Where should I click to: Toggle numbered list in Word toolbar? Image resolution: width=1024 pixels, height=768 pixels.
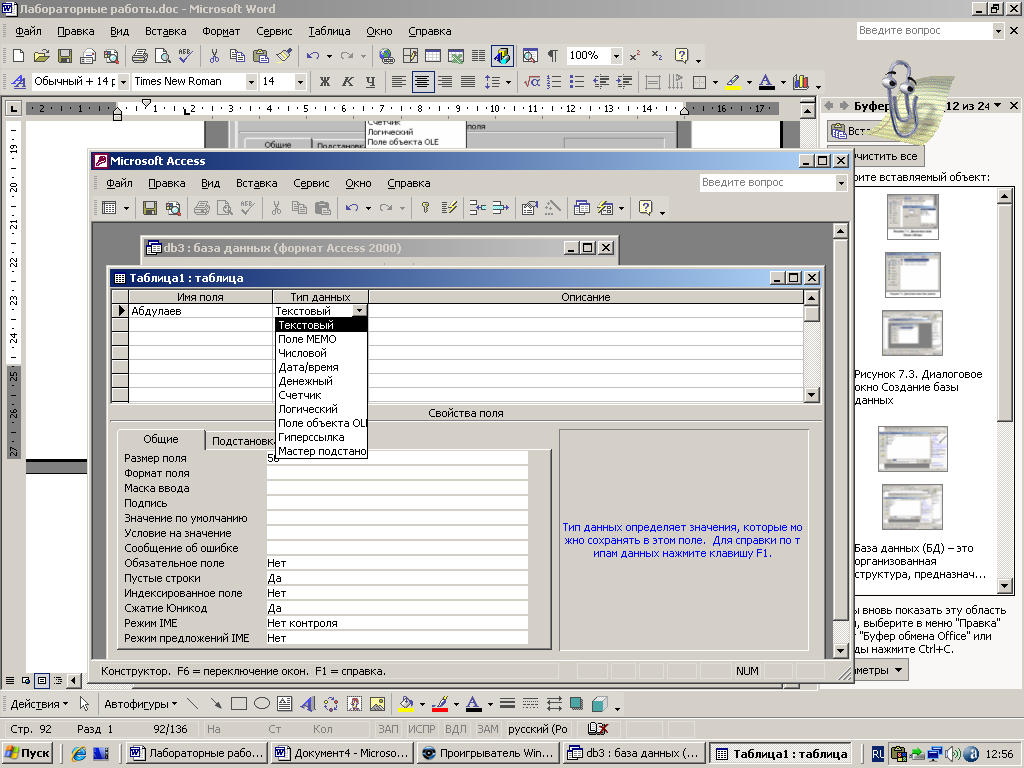pos(554,82)
